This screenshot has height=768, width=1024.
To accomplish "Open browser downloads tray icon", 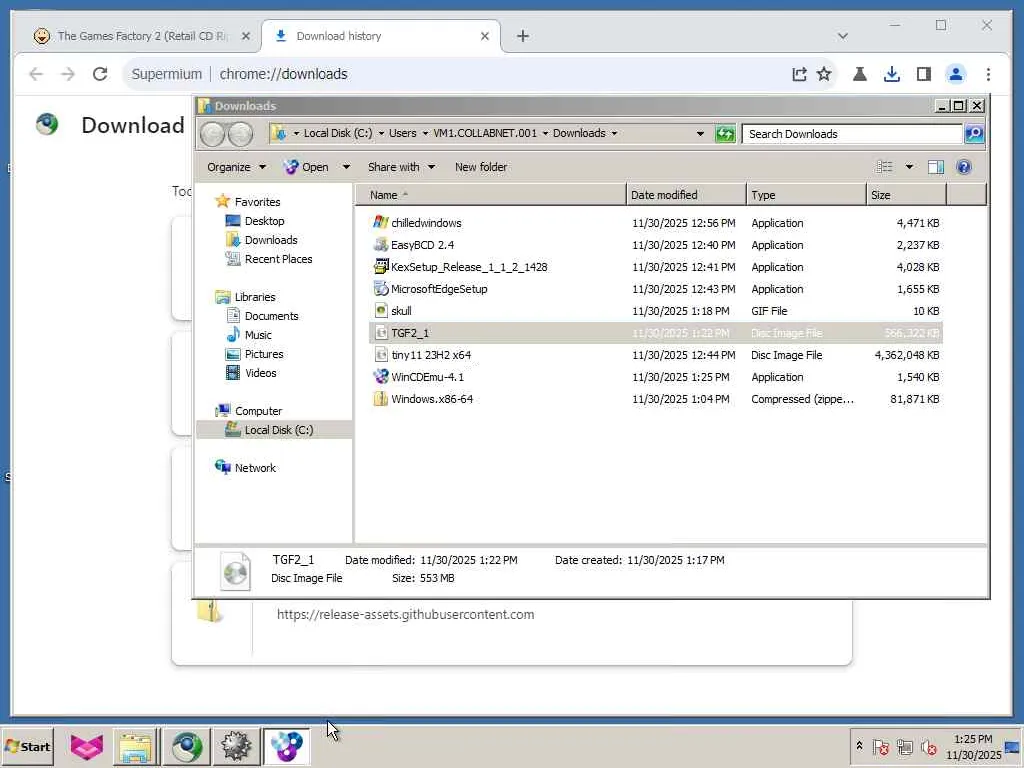I will (x=891, y=74).
